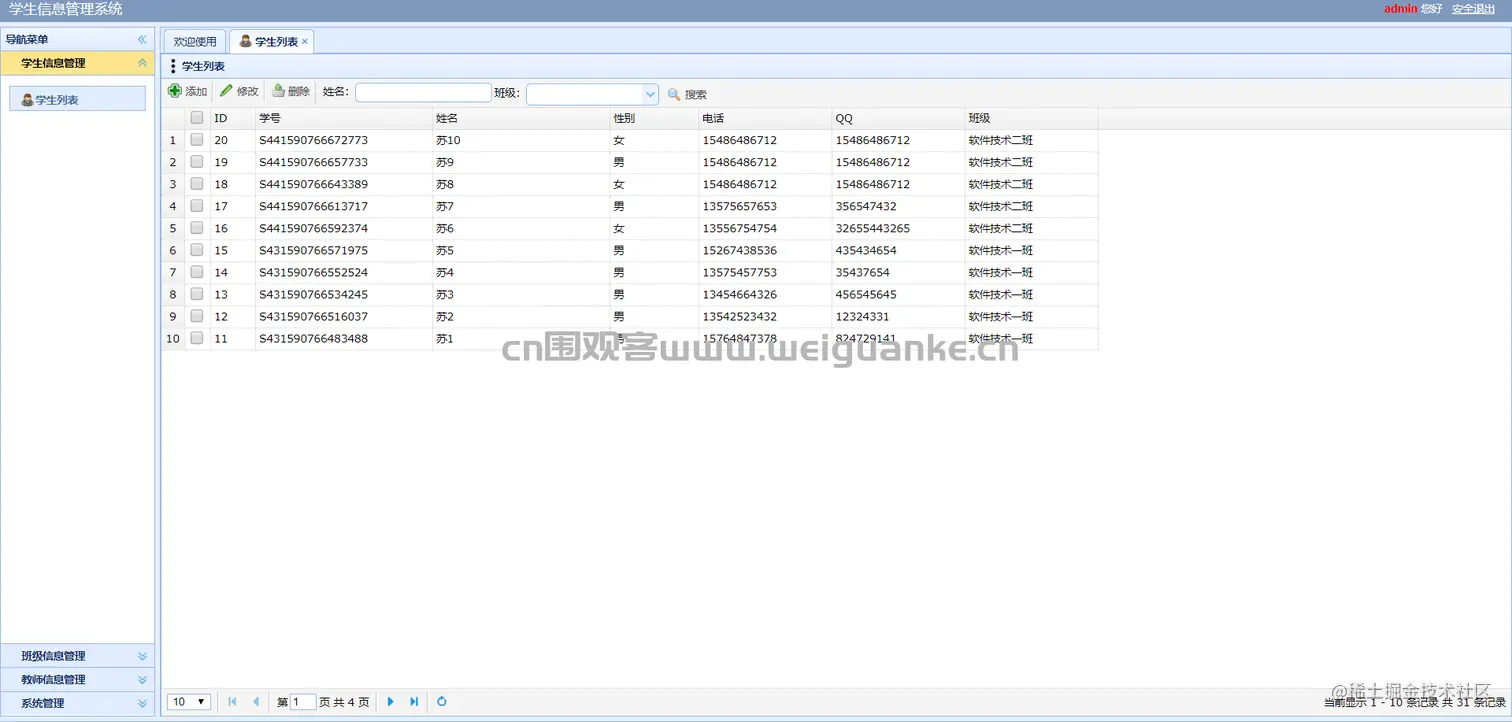Open 学生列表 in the sidebar menu
The height and width of the screenshot is (722, 1512).
click(x=78, y=99)
